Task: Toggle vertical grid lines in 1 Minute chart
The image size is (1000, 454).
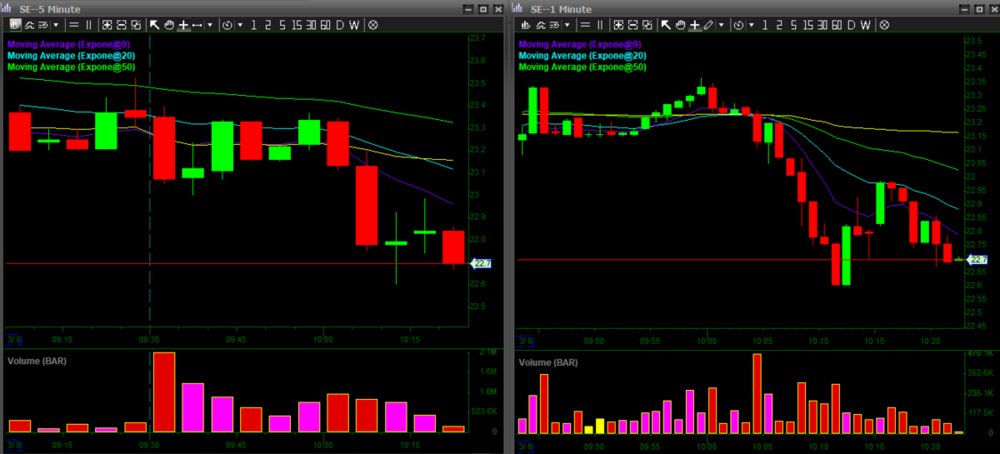Action: pos(600,23)
